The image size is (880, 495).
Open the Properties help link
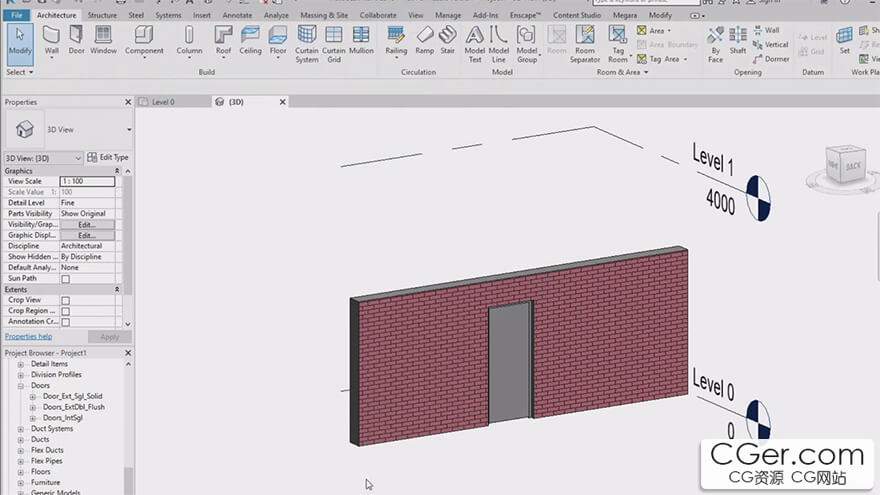(x=28, y=337)
